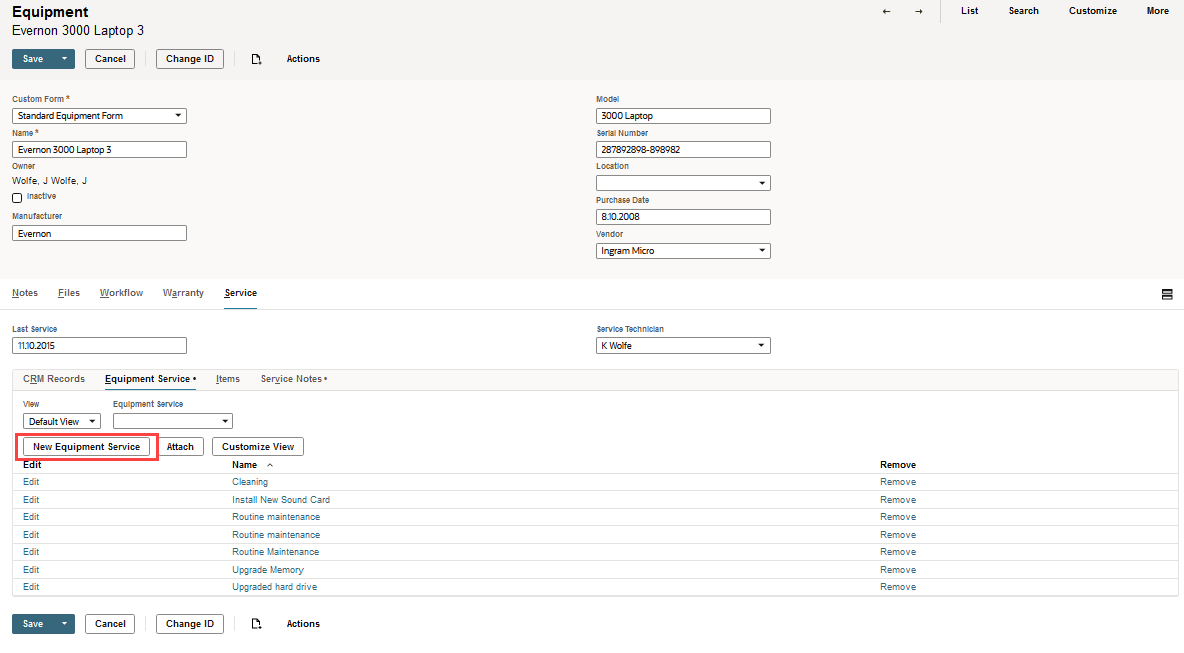The height and width of the screenshot is (653, 1184).
Task: Remove the Upgrade Memory row
Action: coord(898,570)
